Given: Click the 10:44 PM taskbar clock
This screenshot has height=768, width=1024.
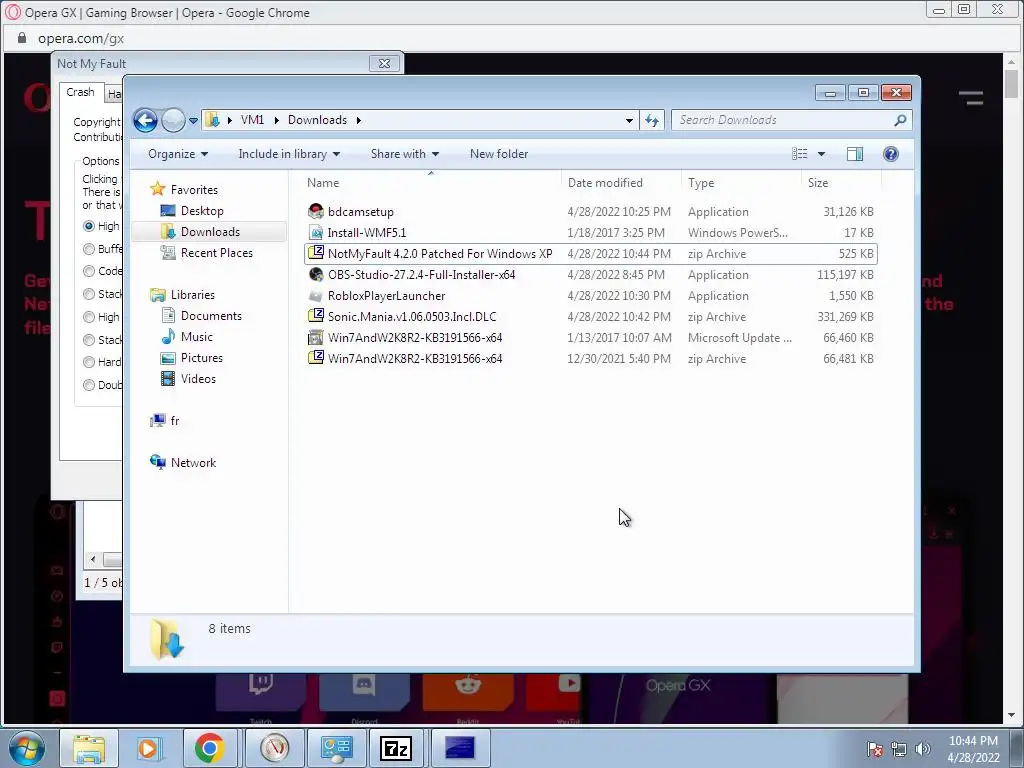Looking at the screenshot, I should coord(973,741).
